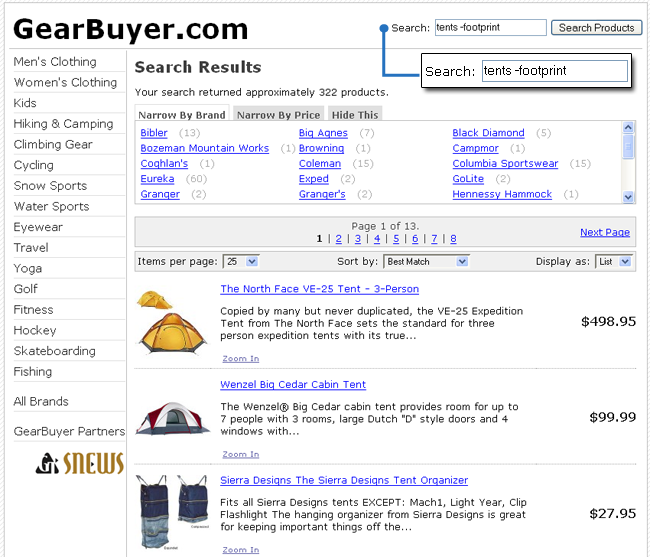The image size is (650, 557).
Task: Filter by Coghlan's brand
Action: pyautogui.click(x=164, y=163)
